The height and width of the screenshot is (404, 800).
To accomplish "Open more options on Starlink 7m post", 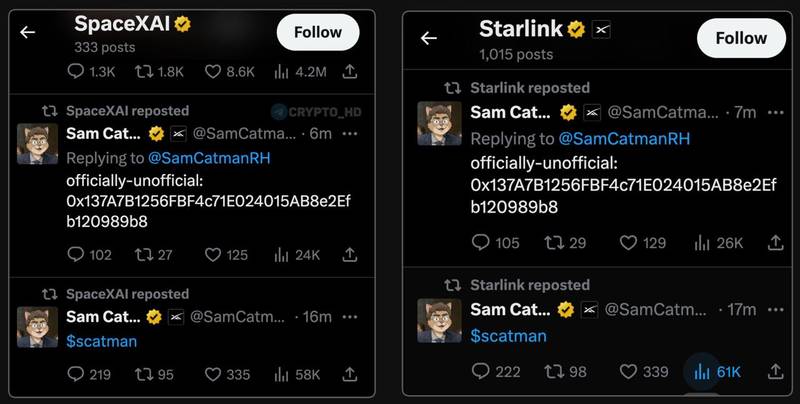I will (776, 112).
